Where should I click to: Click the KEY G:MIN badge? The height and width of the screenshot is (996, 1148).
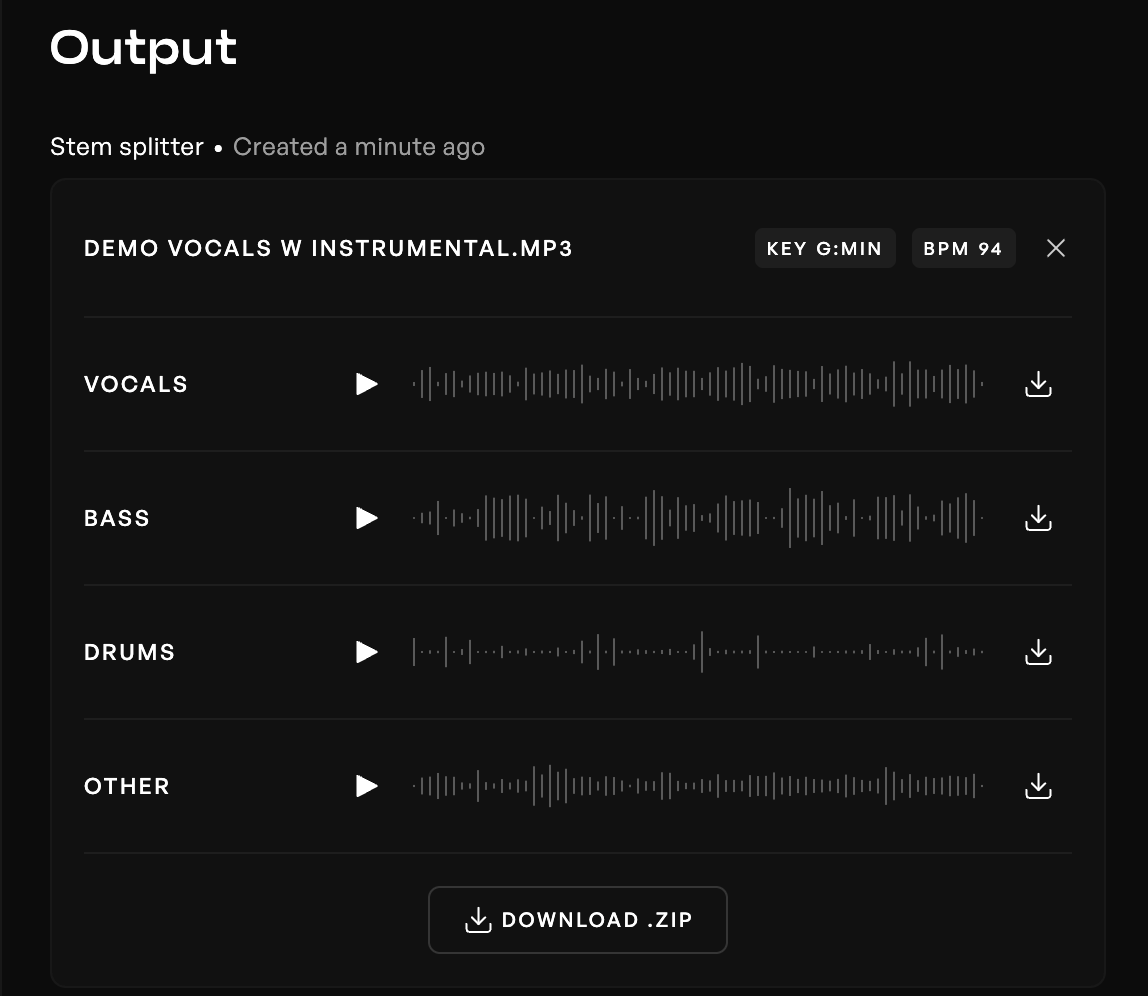pyautogui.click(x=824, y=248)
